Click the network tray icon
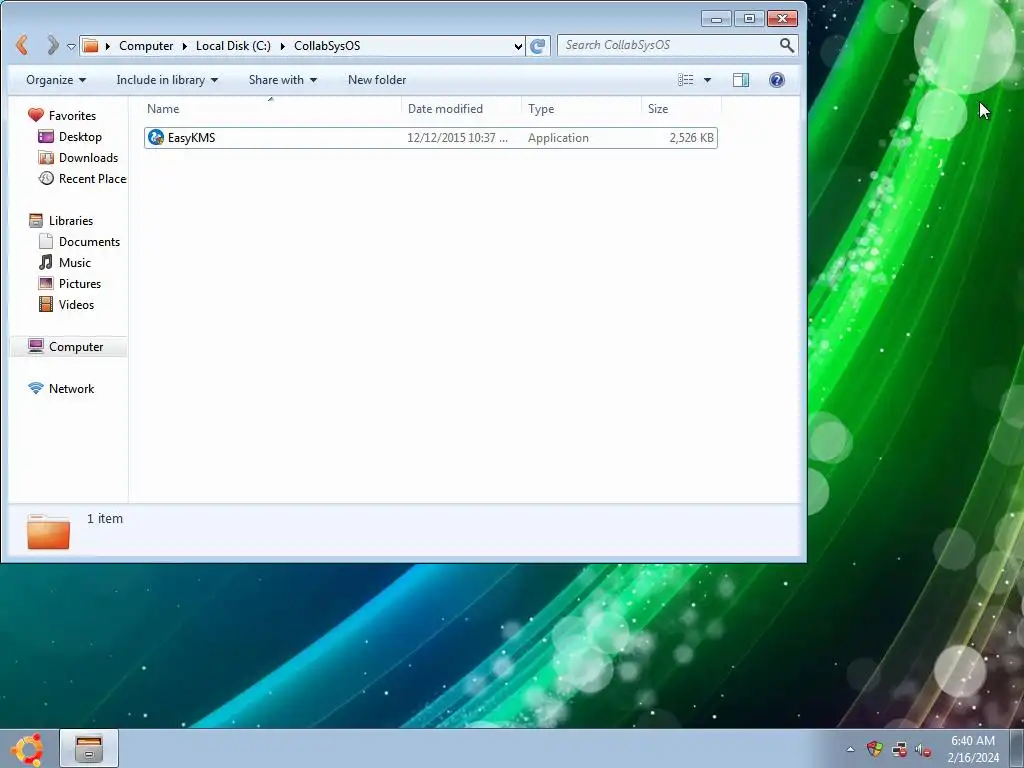Image resolution: width=1024 pixels, height=768 pixels. pos(899,749)
